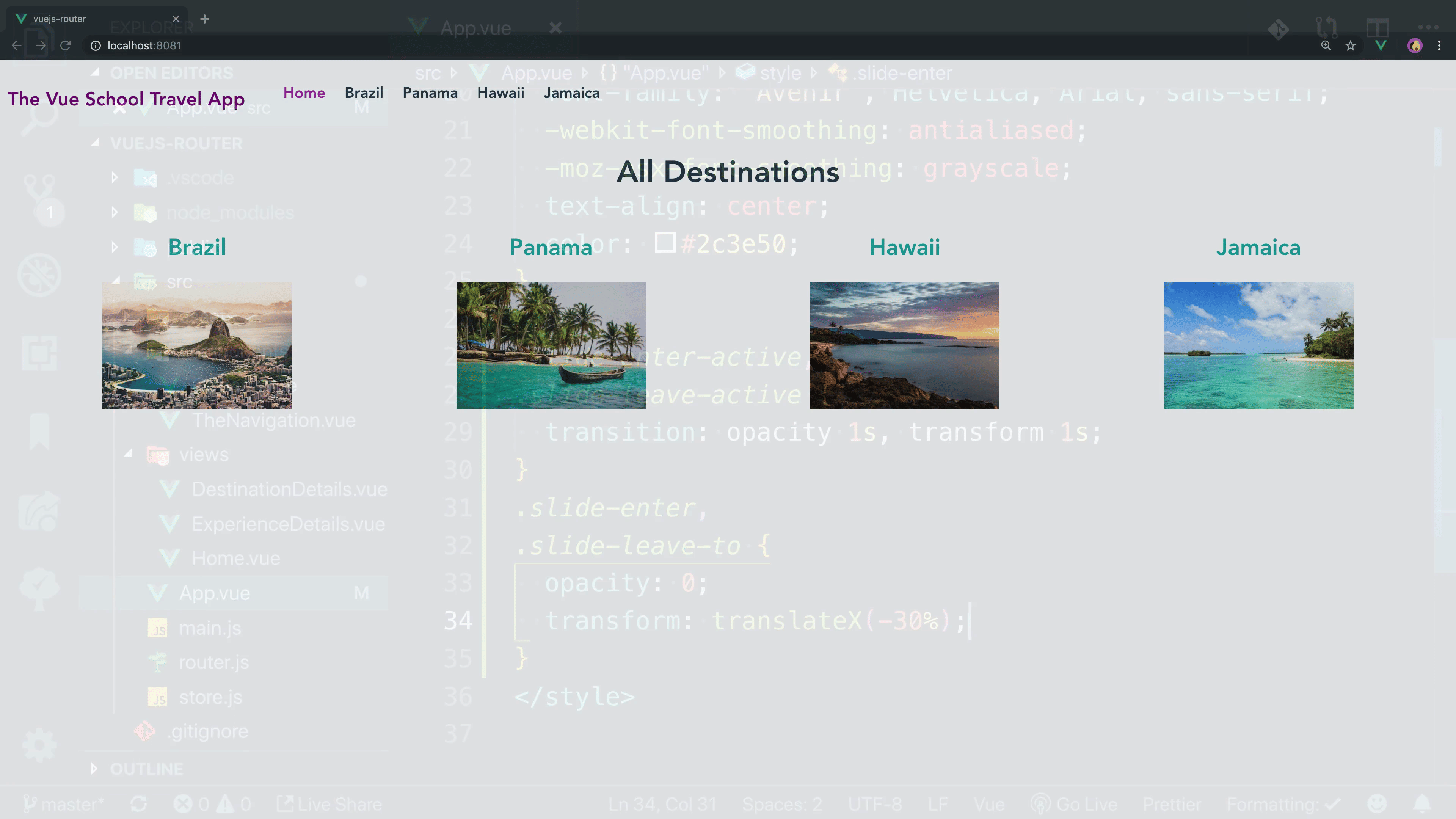Open the Vue devtools extension icon

coord(1380,46)
